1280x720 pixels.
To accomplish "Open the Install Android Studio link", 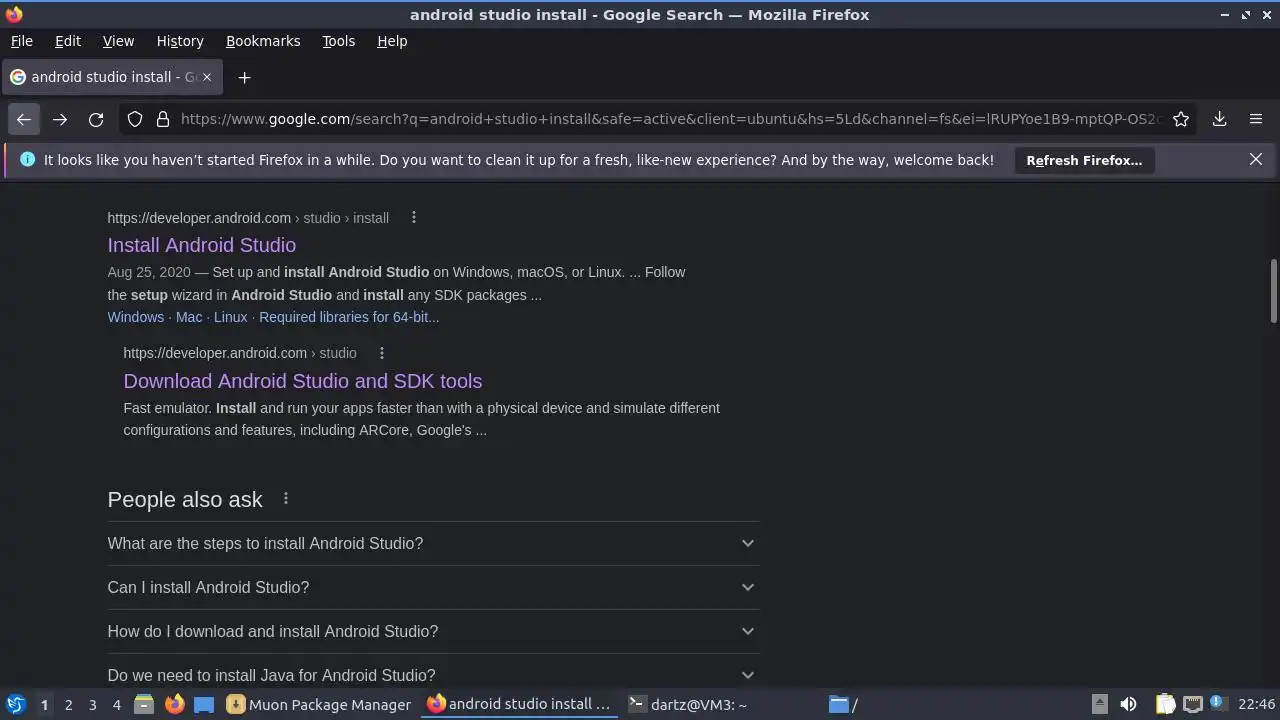I will [x=202, y=245].
